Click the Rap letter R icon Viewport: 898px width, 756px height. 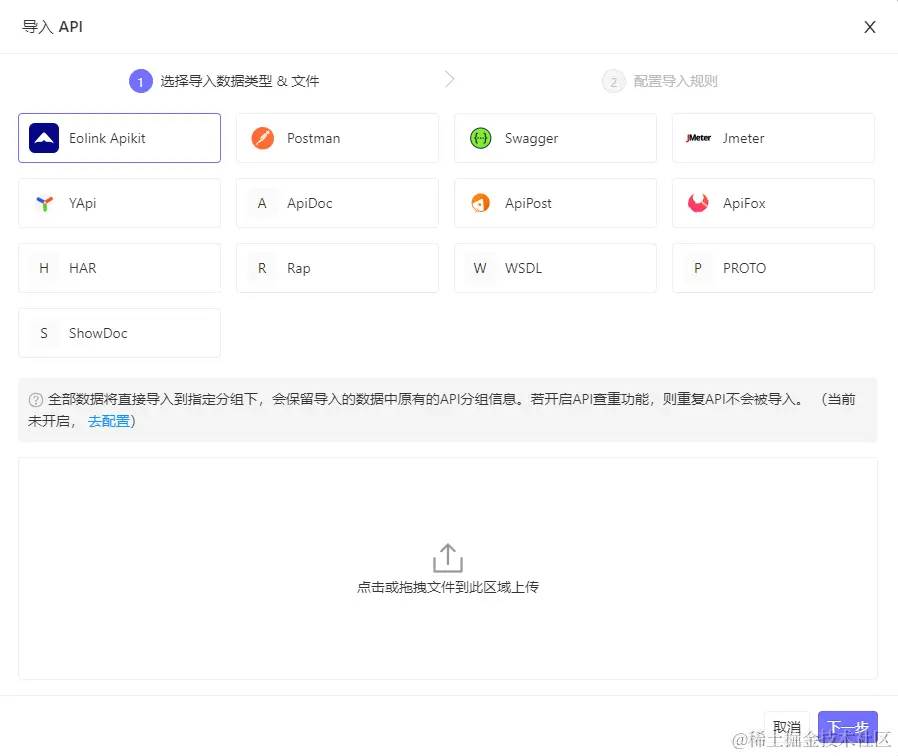coord(262,268)
